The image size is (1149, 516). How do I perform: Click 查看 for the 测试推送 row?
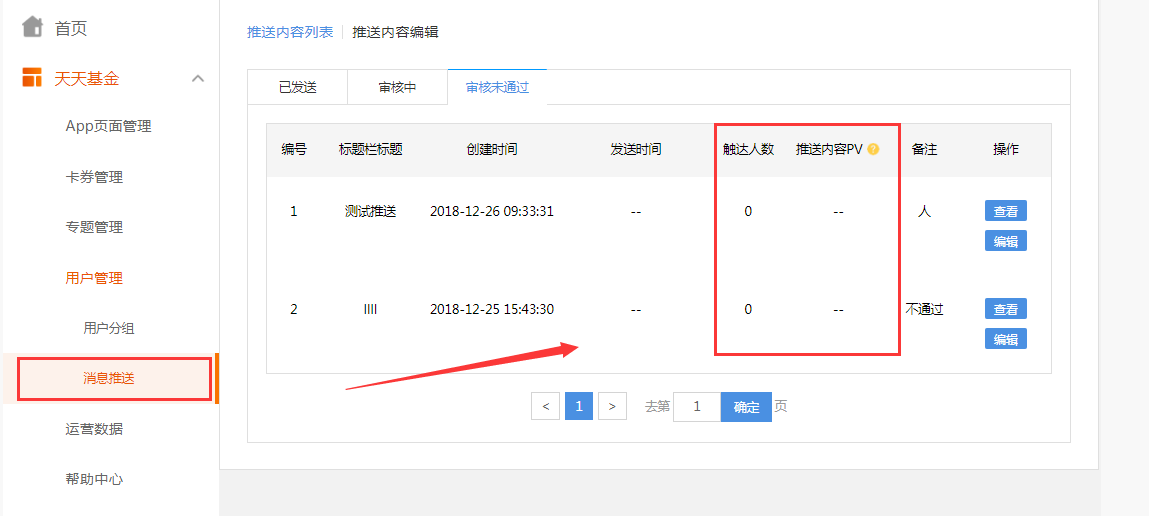point(1005,210)
